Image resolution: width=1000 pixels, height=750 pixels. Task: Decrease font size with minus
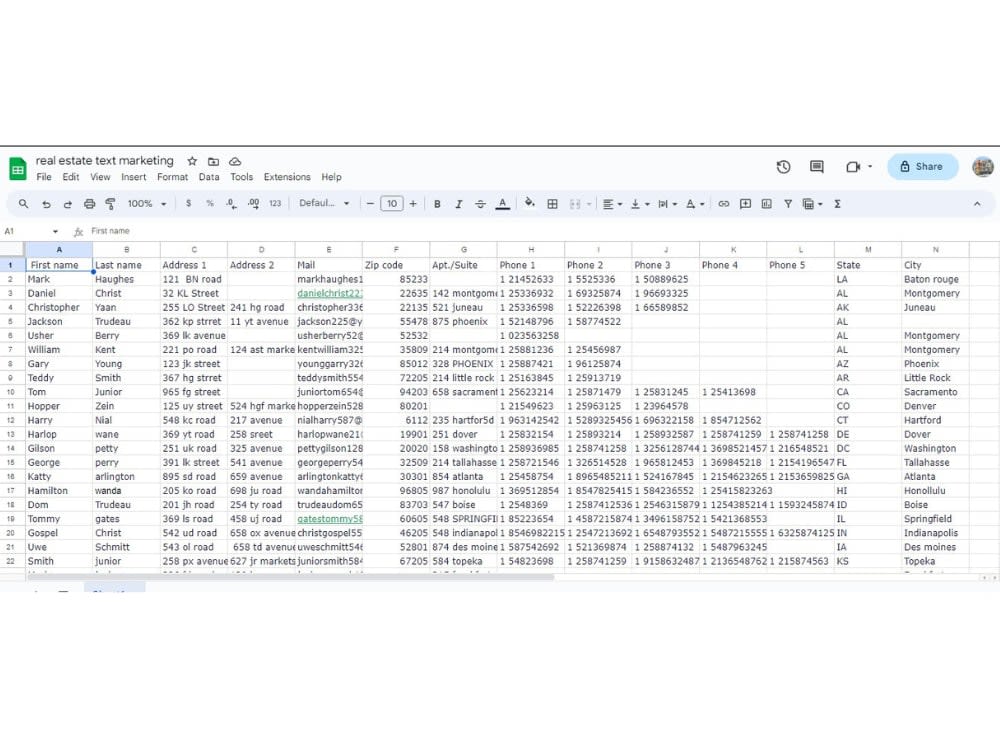coord(370,204)
